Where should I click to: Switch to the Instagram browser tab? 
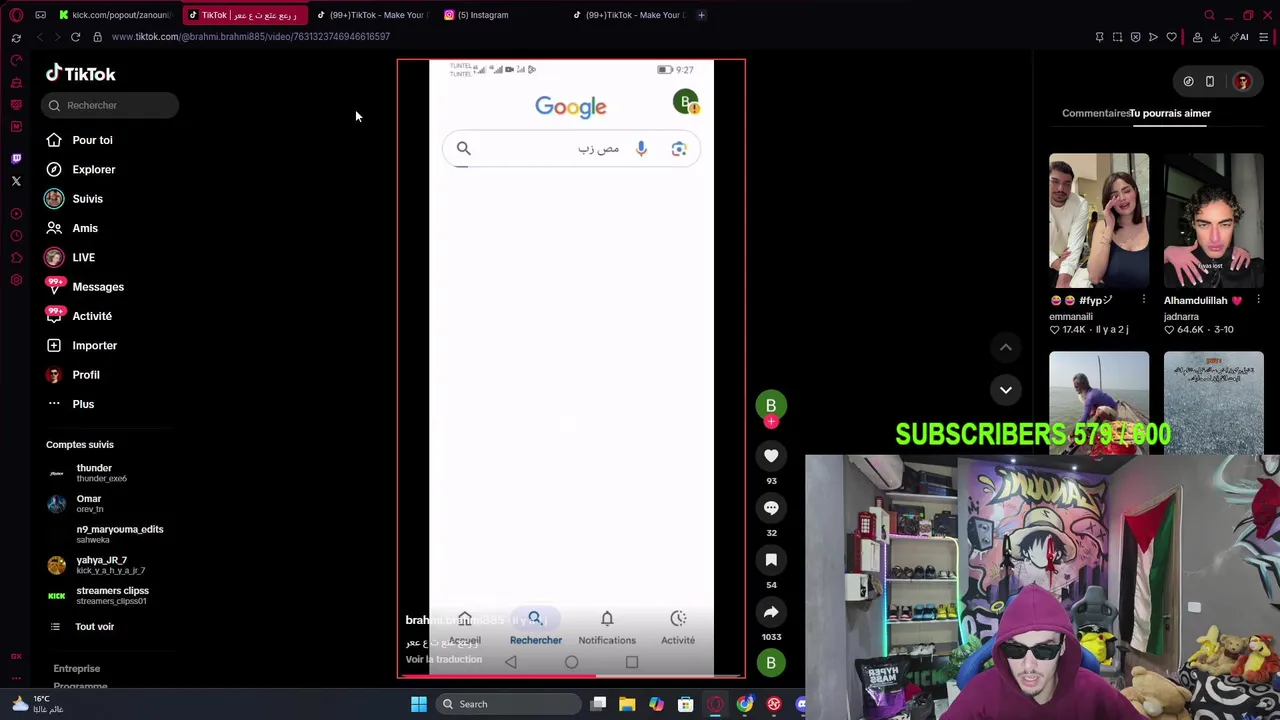click(x=483, y=15)
